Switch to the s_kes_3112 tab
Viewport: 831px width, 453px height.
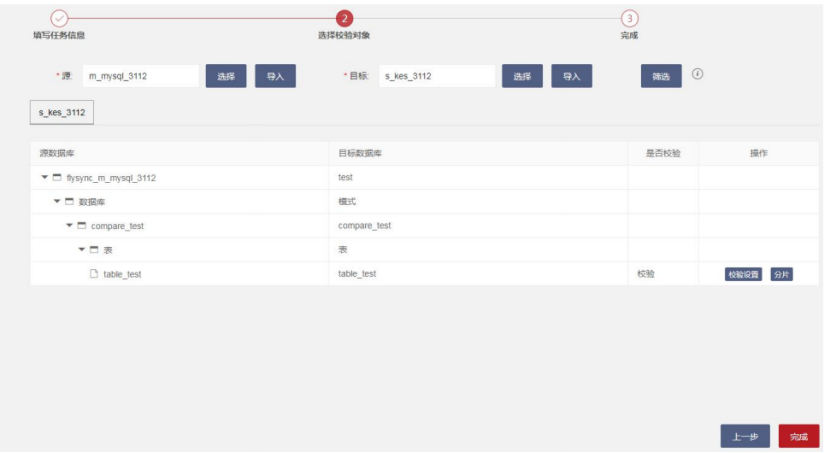coord(62,112)
